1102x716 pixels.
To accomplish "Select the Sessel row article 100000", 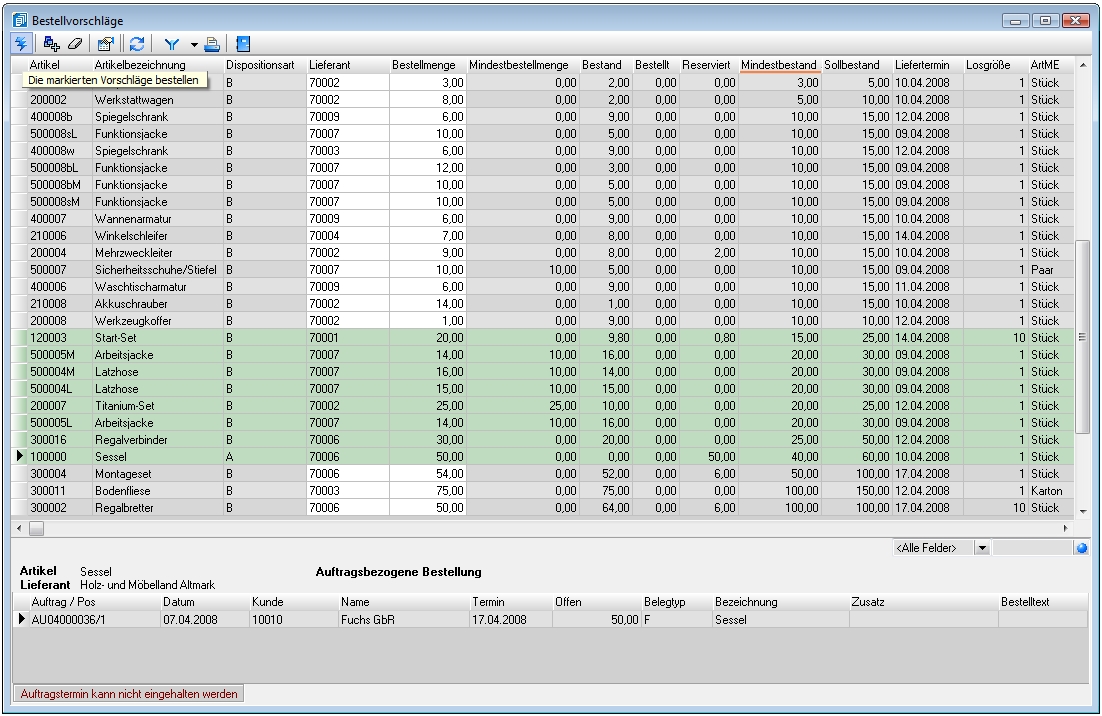I will pos(58,457).
